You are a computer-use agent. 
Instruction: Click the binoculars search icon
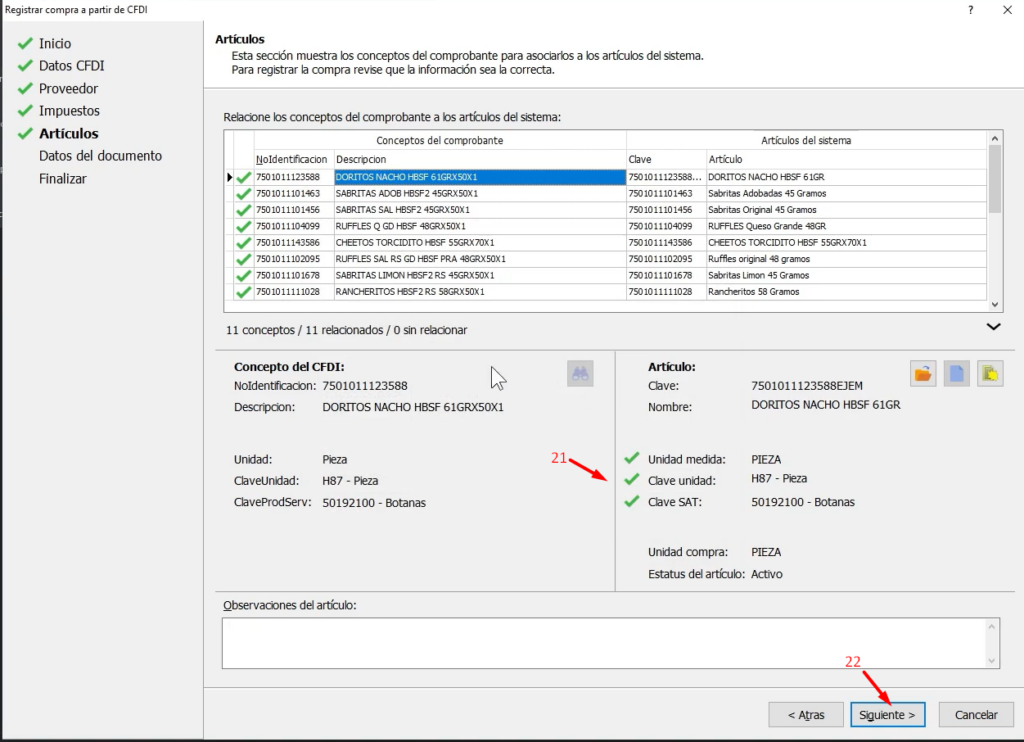[580, 373]
